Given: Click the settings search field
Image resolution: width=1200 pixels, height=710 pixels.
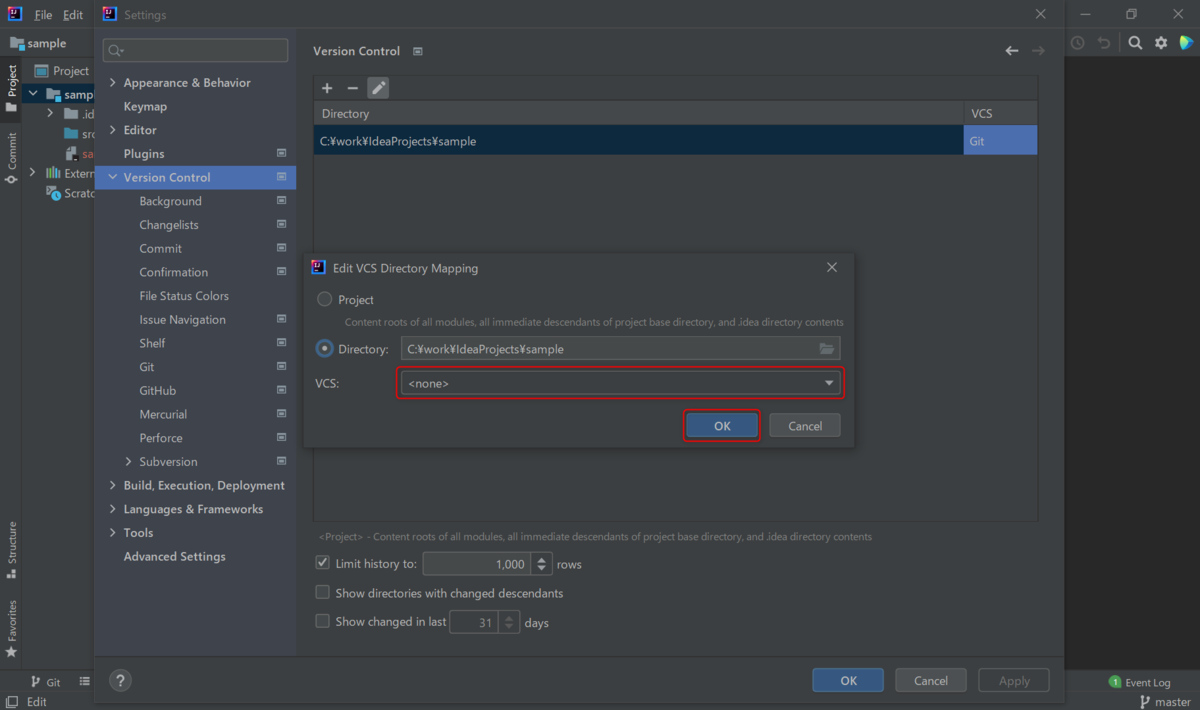Looking at the screenshot, I should tap(196, 50).
